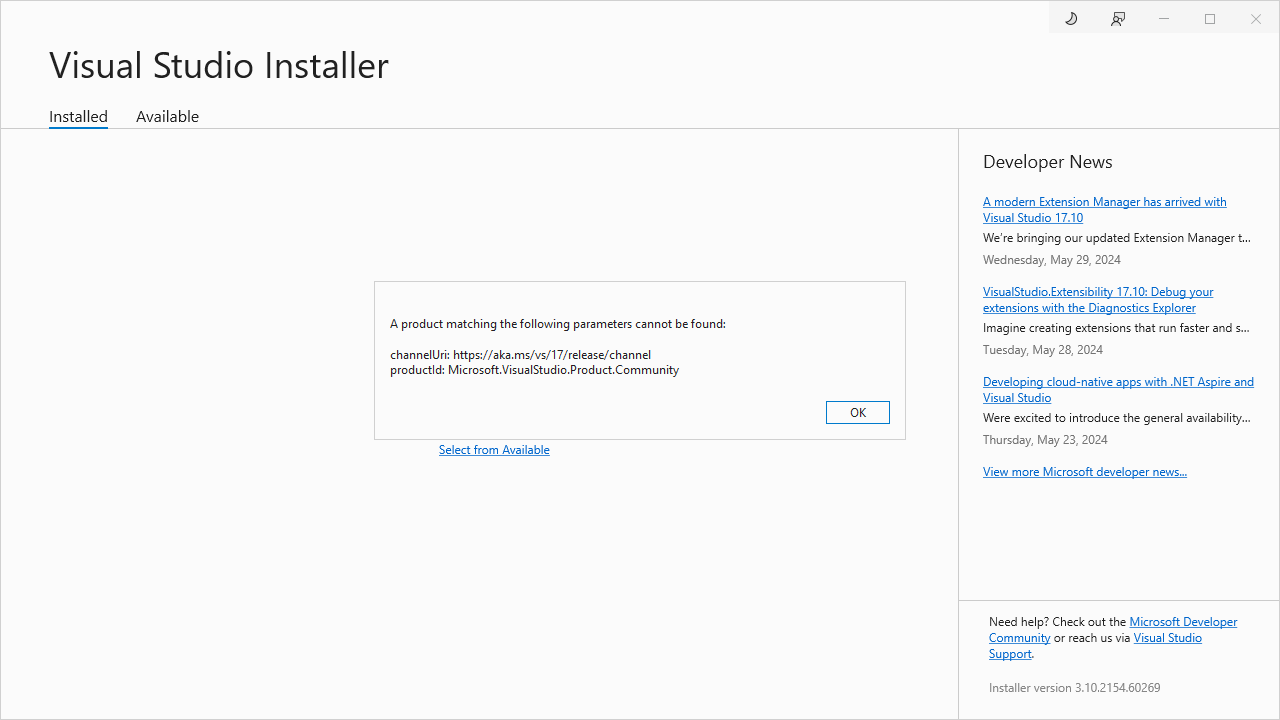Toggle the dark theme moon icon
The image size is (1280, 720).
pos(1071,19)
